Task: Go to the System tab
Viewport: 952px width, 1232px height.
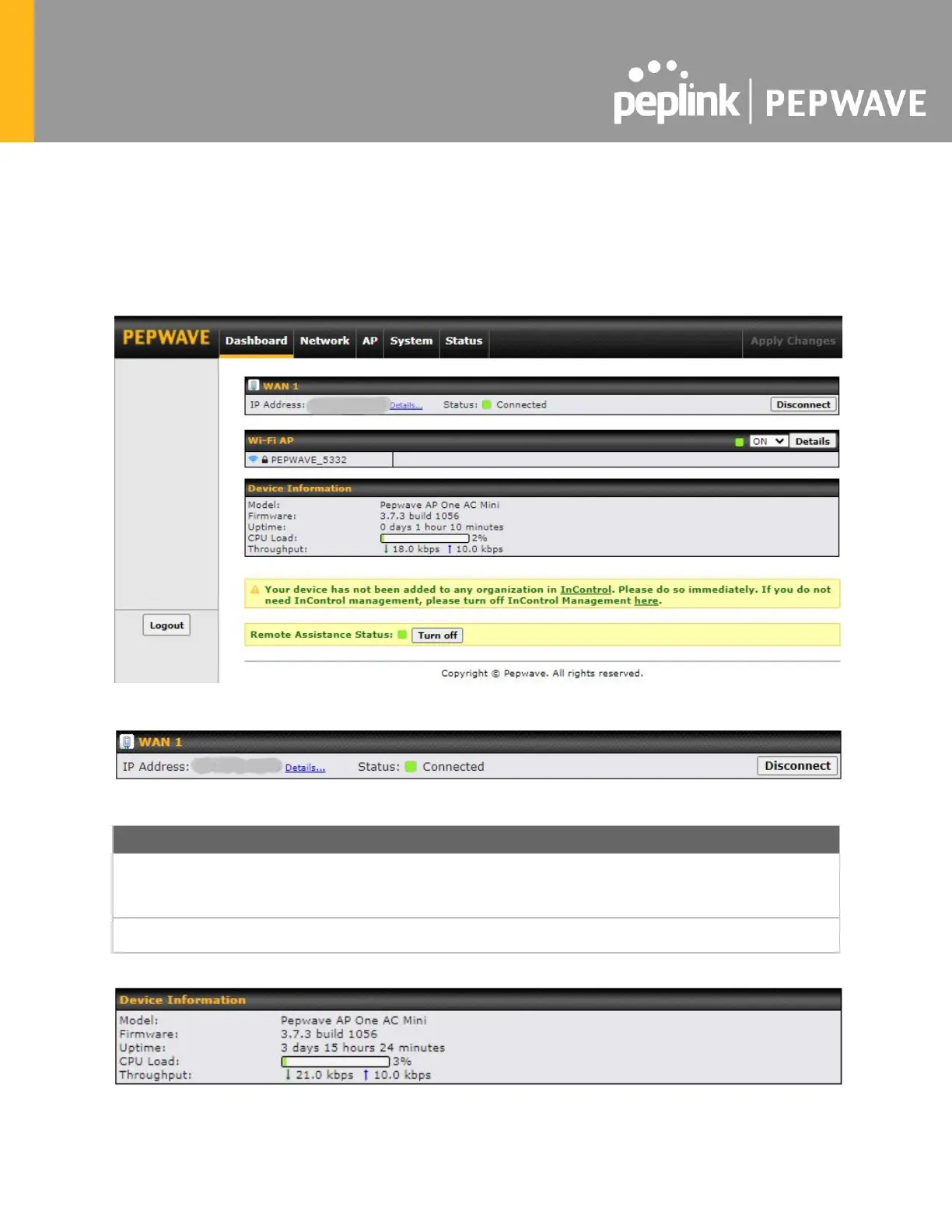Action: coord(411,341)
